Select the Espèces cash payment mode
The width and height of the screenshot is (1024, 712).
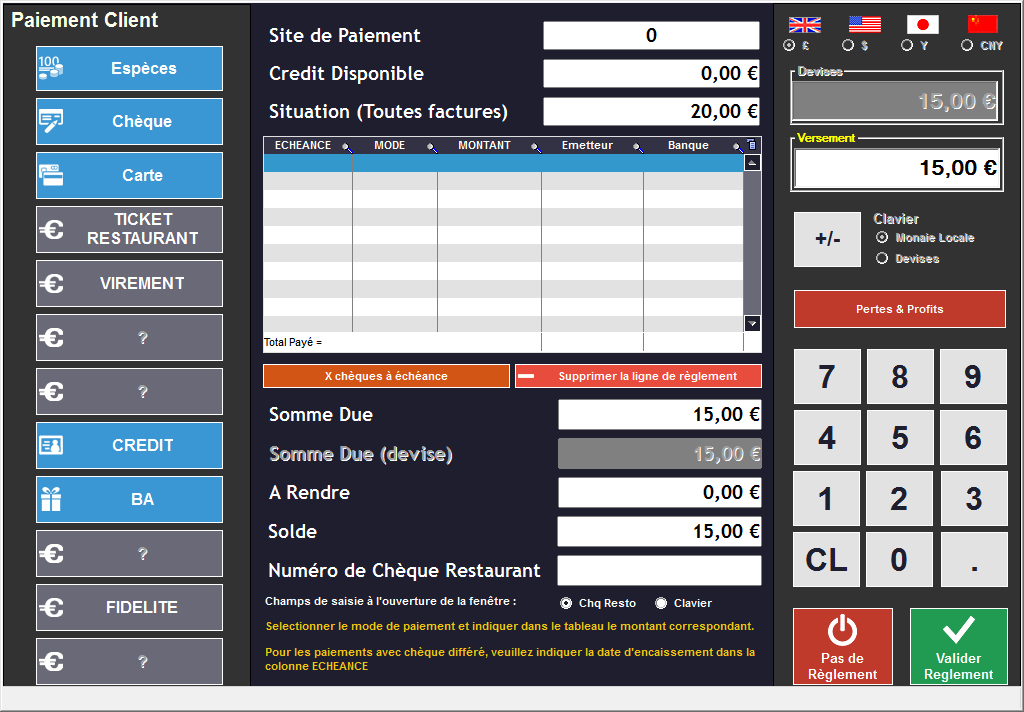tap(129, 69)
